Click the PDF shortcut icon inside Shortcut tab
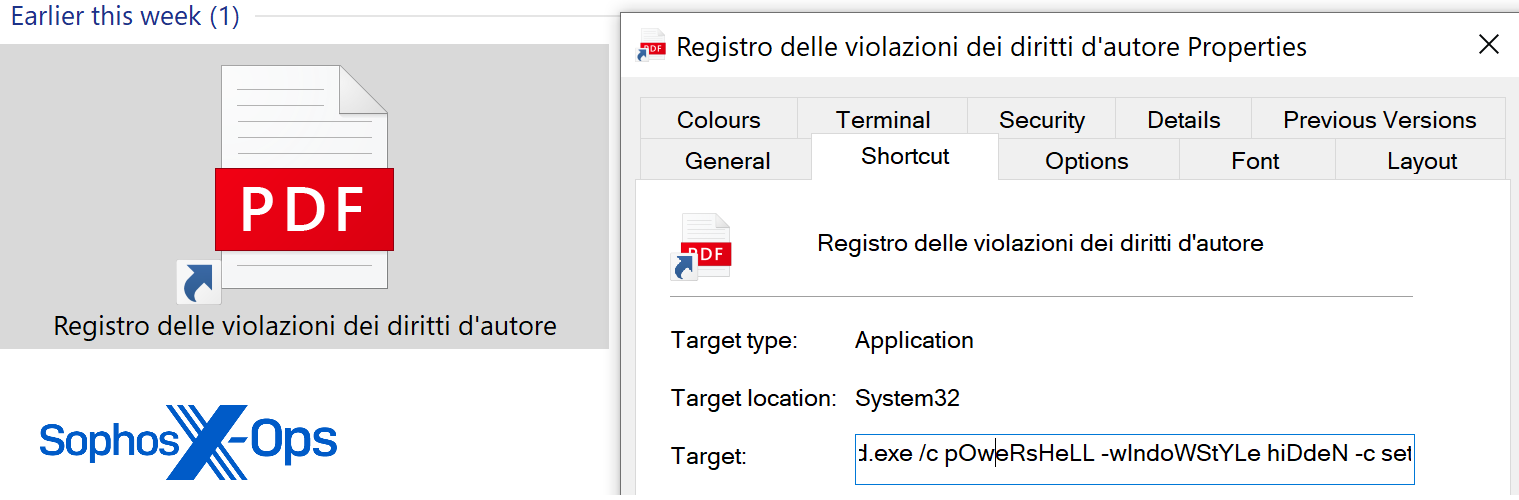The image size is (1519, 500). [x=701, y=246]
